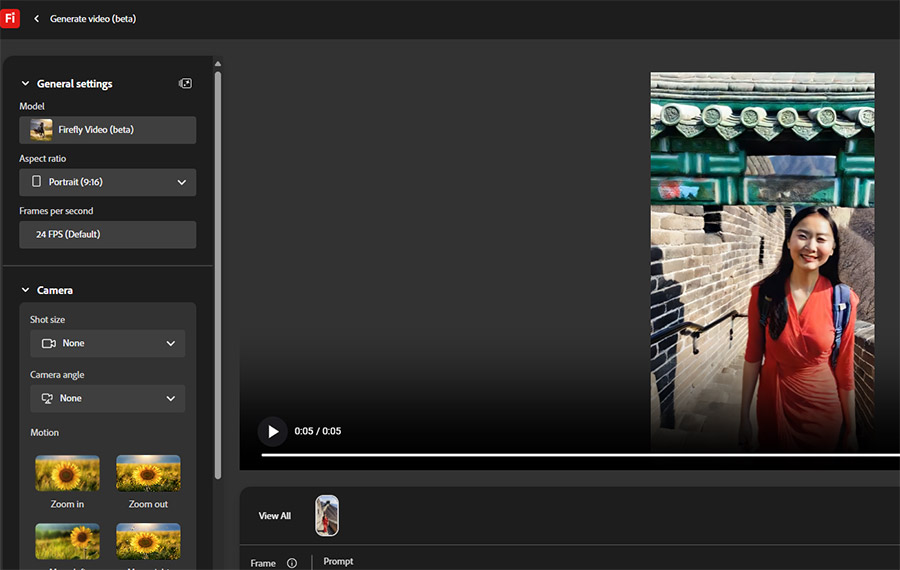Click the camera icon in Shot size field
900x570 pixels.
tap(48, 343)
